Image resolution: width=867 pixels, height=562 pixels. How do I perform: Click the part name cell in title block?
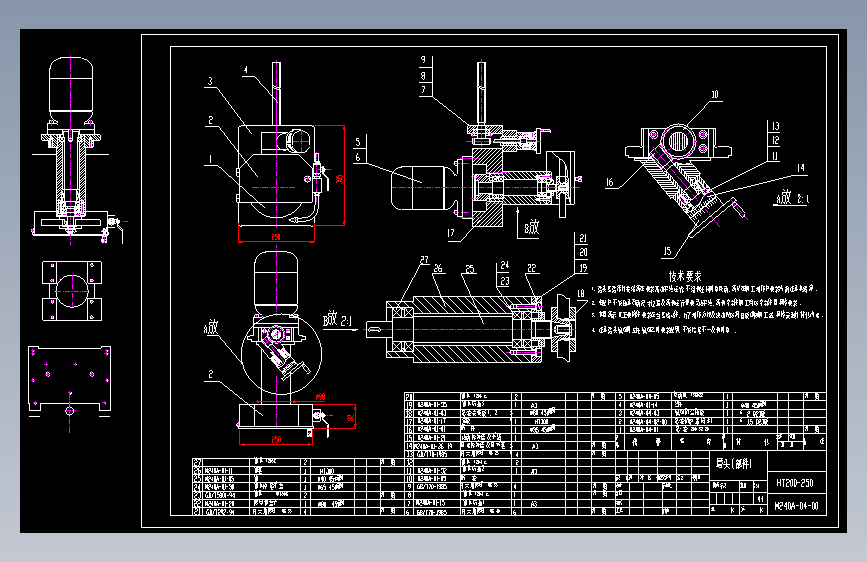pyautogui.click(x=739, y=464)
